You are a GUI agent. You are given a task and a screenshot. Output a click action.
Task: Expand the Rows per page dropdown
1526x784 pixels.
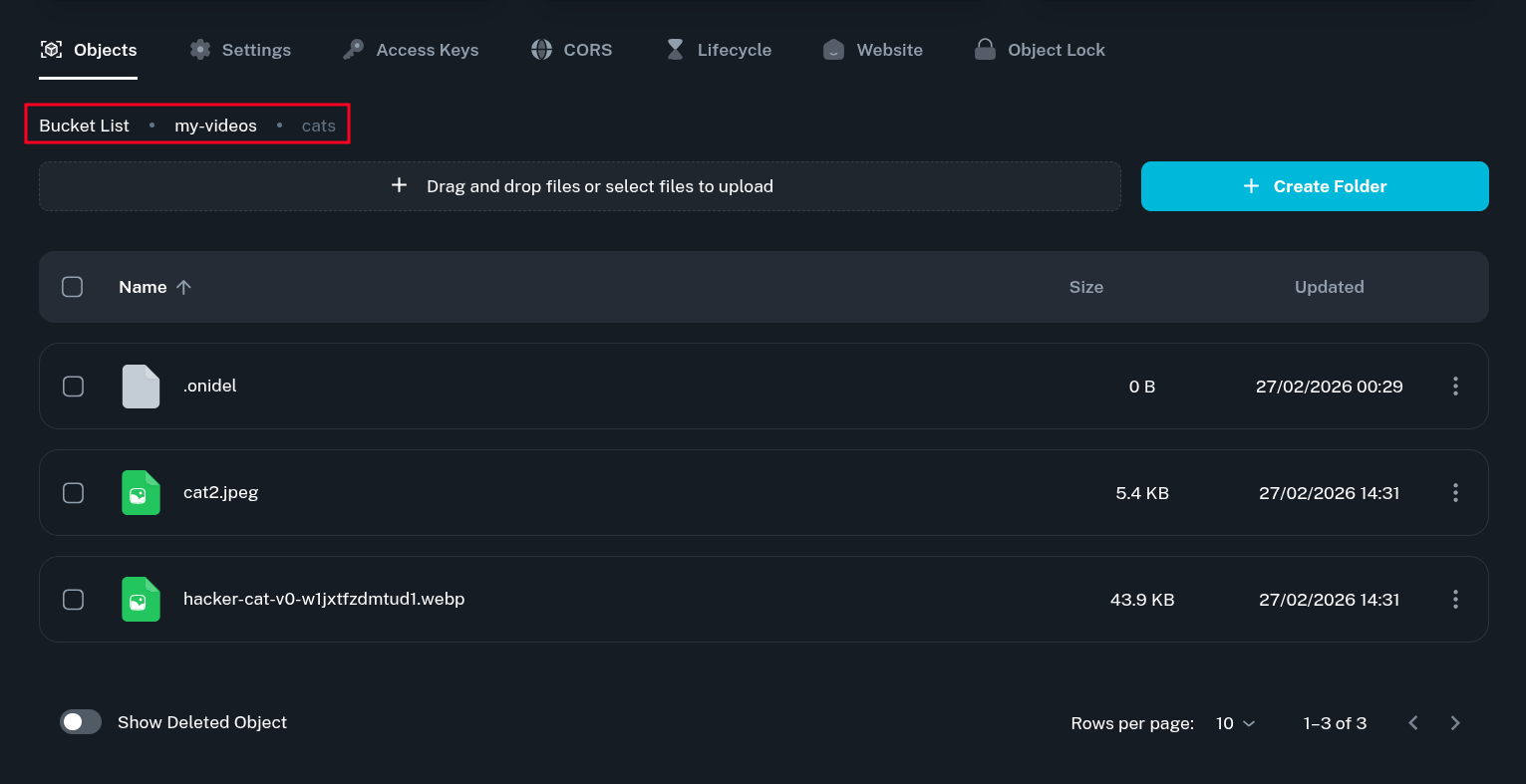coord(1235,723)
